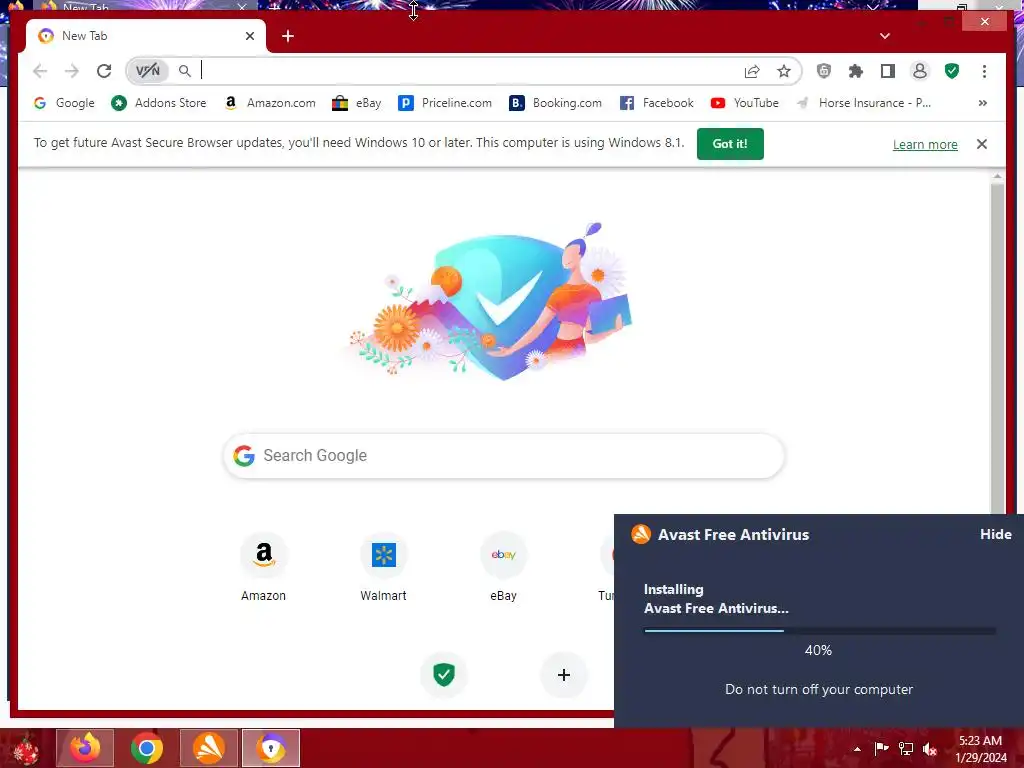Open the user profile icon
This screenshot has width=1024, height=768.
click(x=920, y=71)
